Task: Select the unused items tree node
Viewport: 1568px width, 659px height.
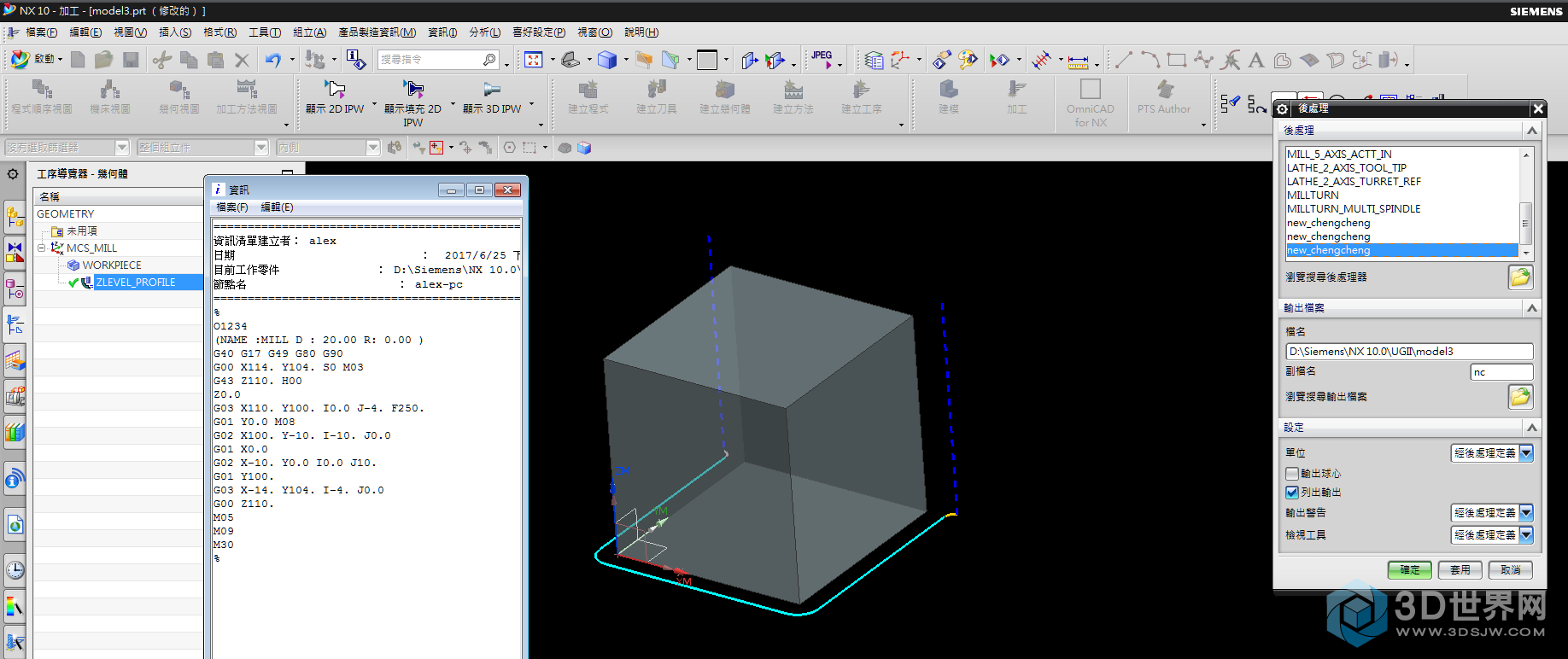Action: [82, 231]
